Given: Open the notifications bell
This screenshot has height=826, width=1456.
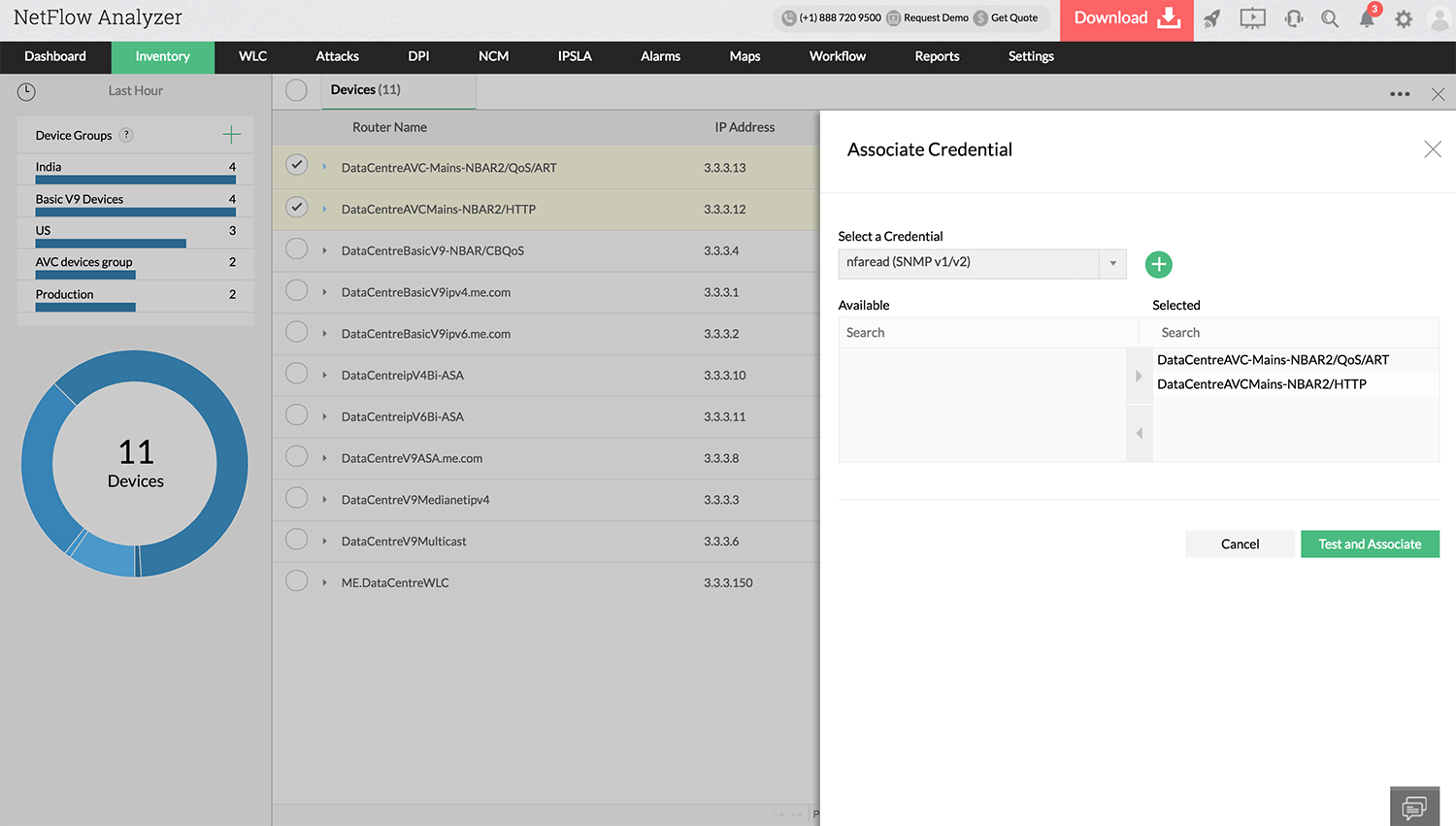Looking at the screenshot, I should coord(1367,18).
